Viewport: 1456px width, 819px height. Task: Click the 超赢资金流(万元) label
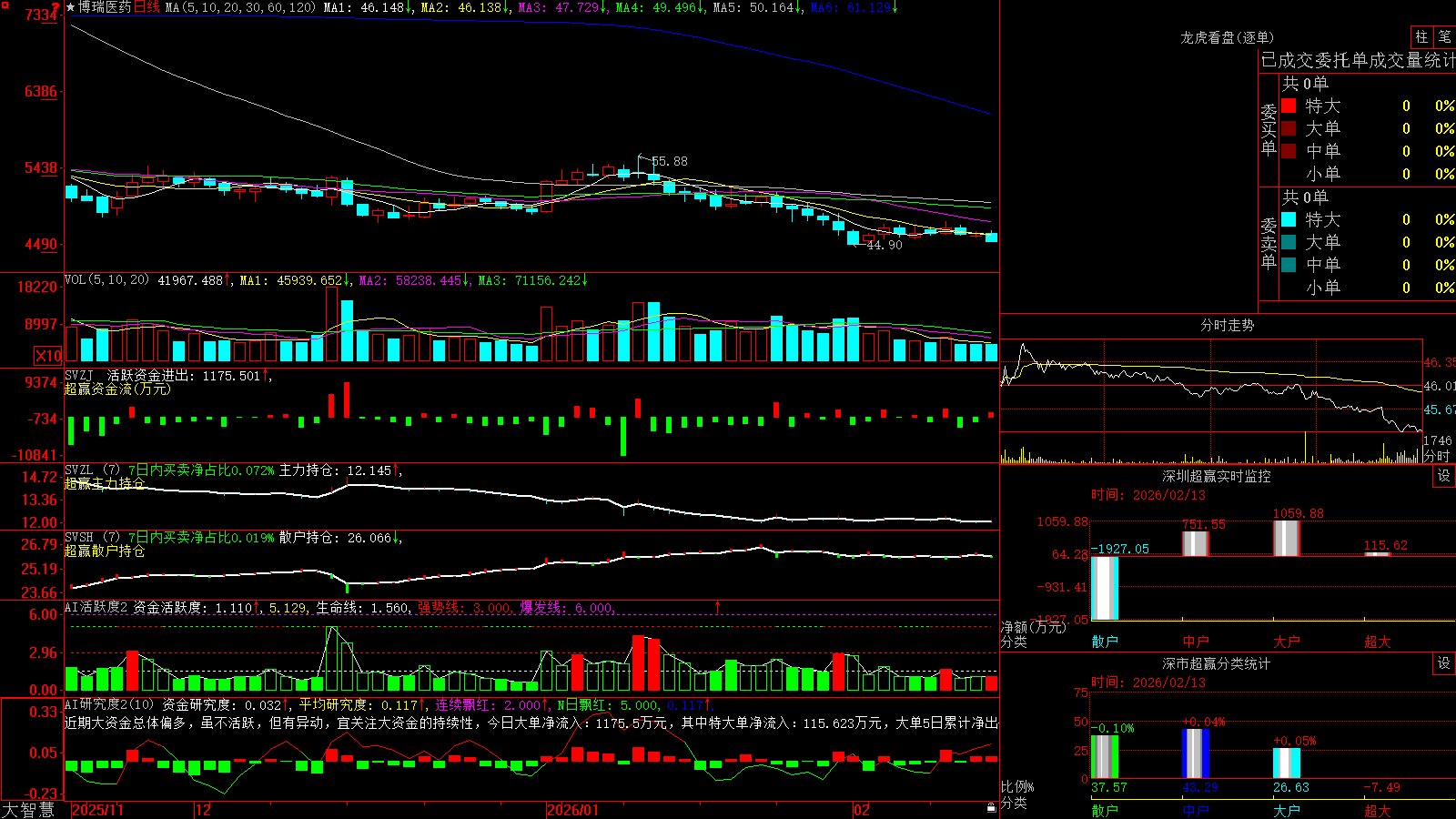tap(117, 389)
